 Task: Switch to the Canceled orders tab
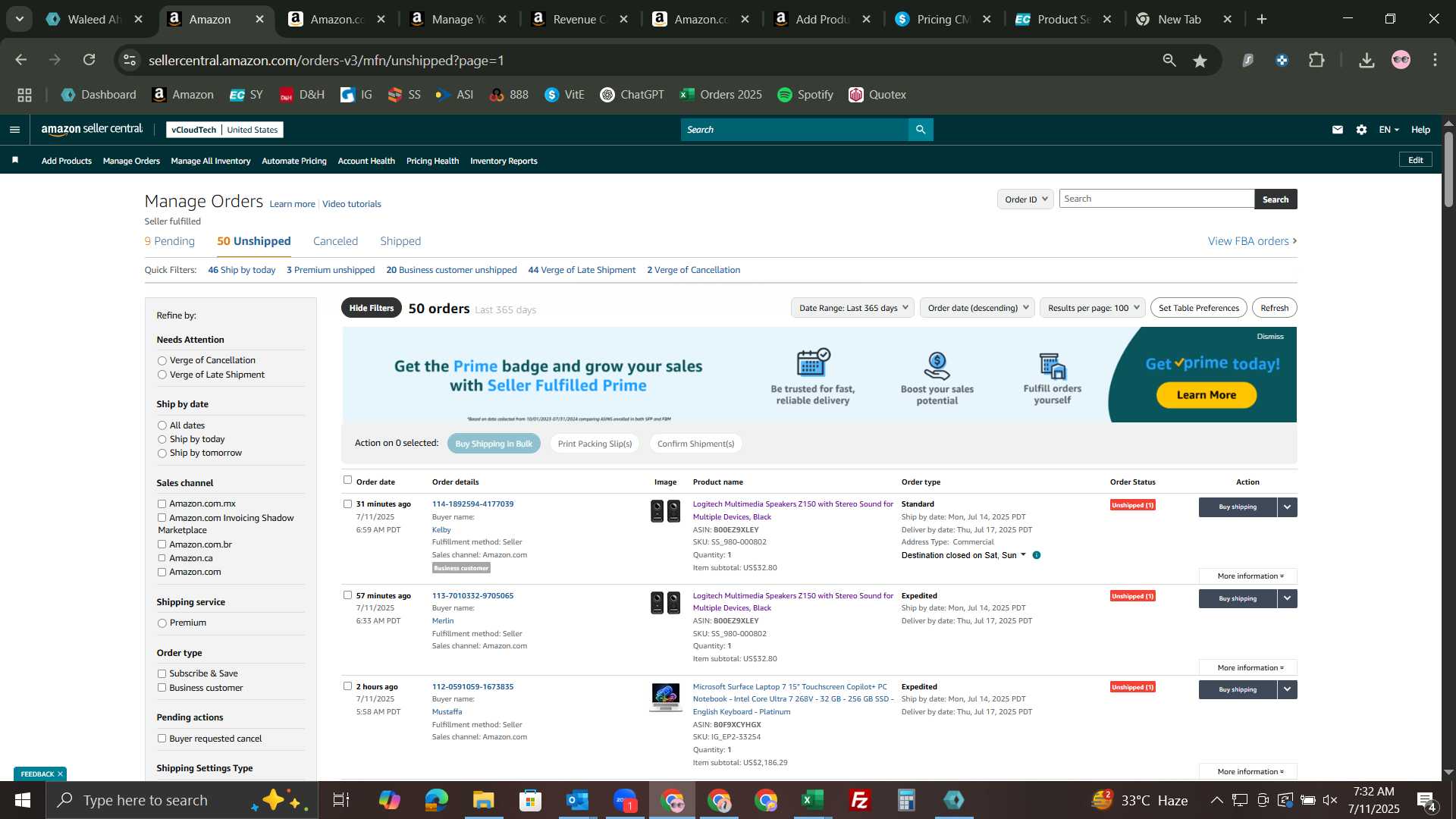pyautogui.click(x=335, y=241)
